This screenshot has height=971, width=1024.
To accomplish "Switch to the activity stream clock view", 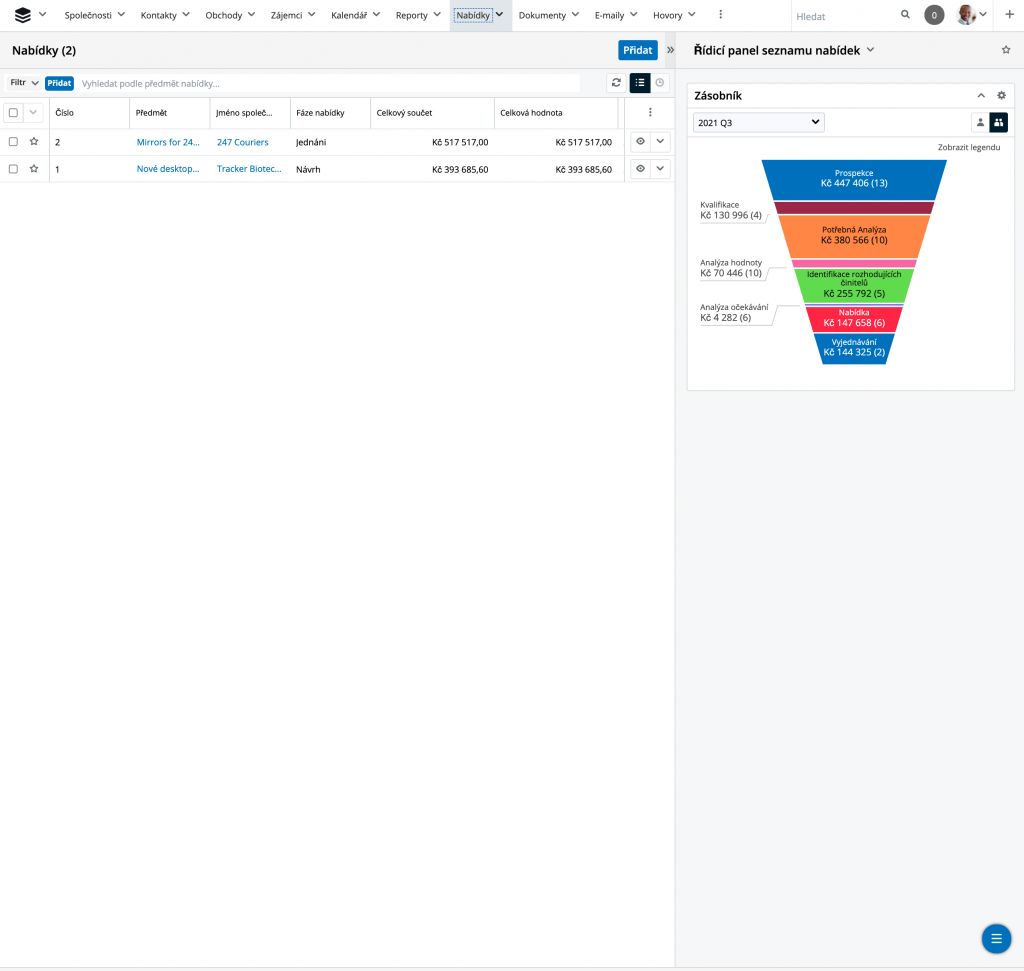I will [660, 83].
